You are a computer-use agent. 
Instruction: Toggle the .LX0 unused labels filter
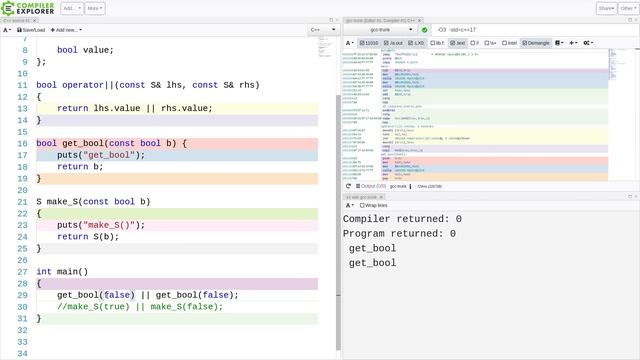click(x=416, y=43)
